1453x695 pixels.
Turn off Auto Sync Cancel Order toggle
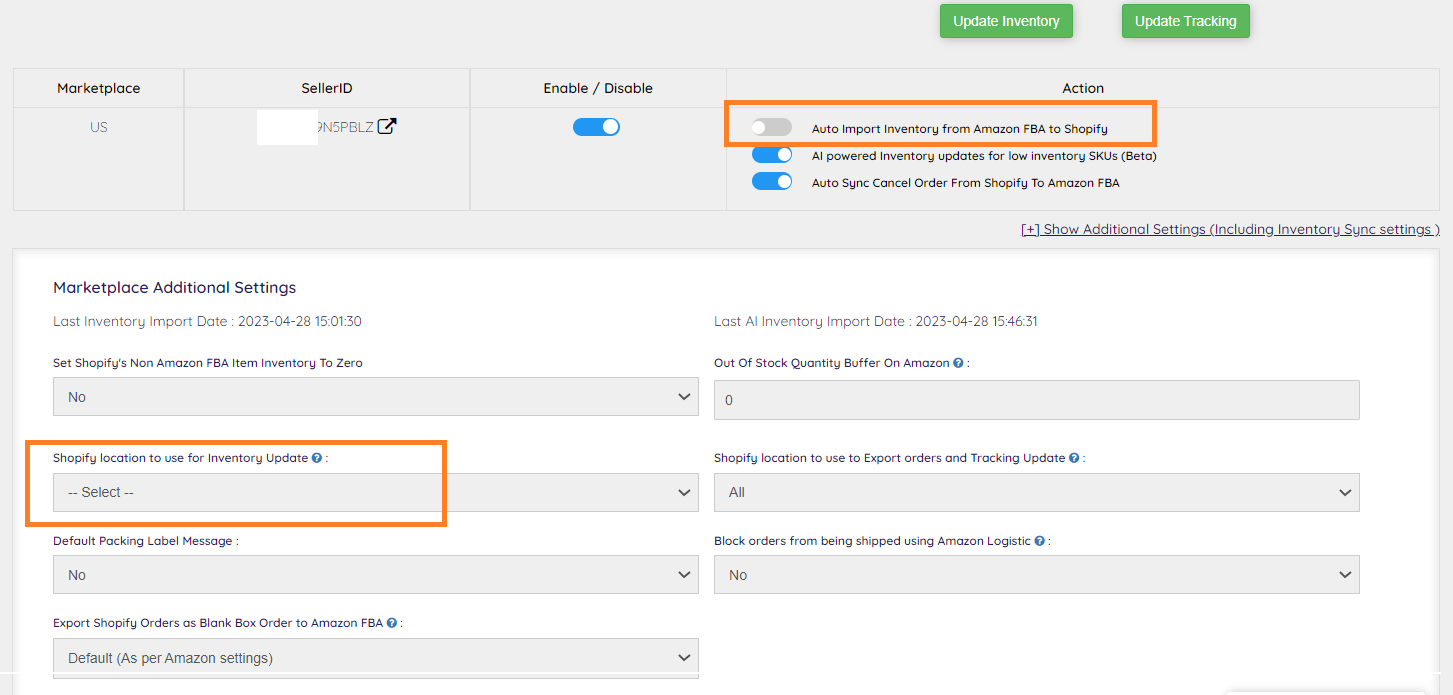(772, 182)
